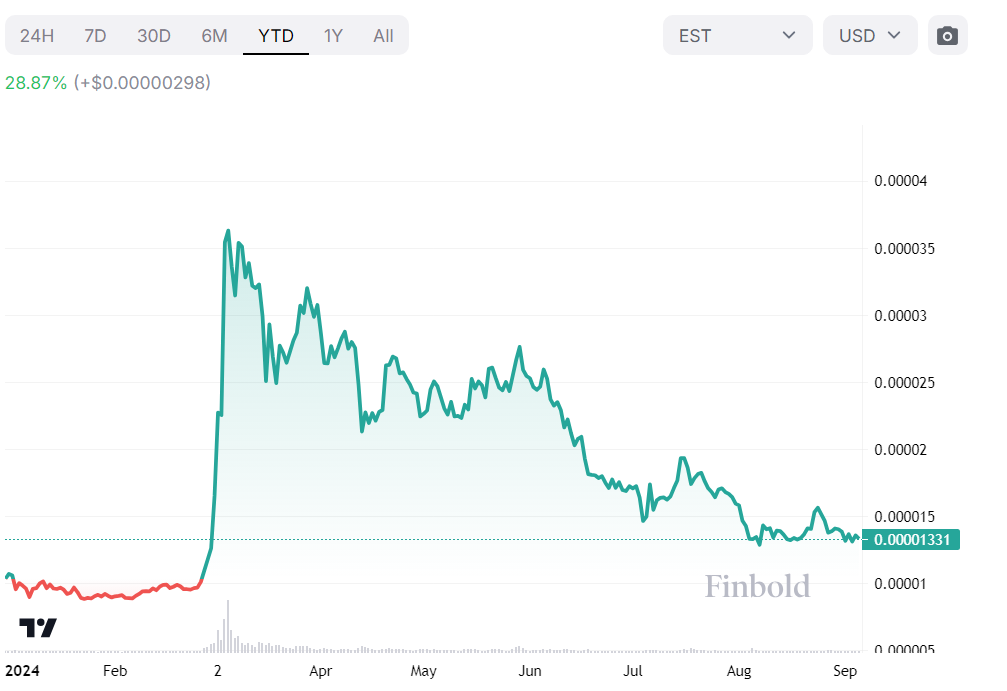Click the (+$0.00000298) change amount

(142, 83)
